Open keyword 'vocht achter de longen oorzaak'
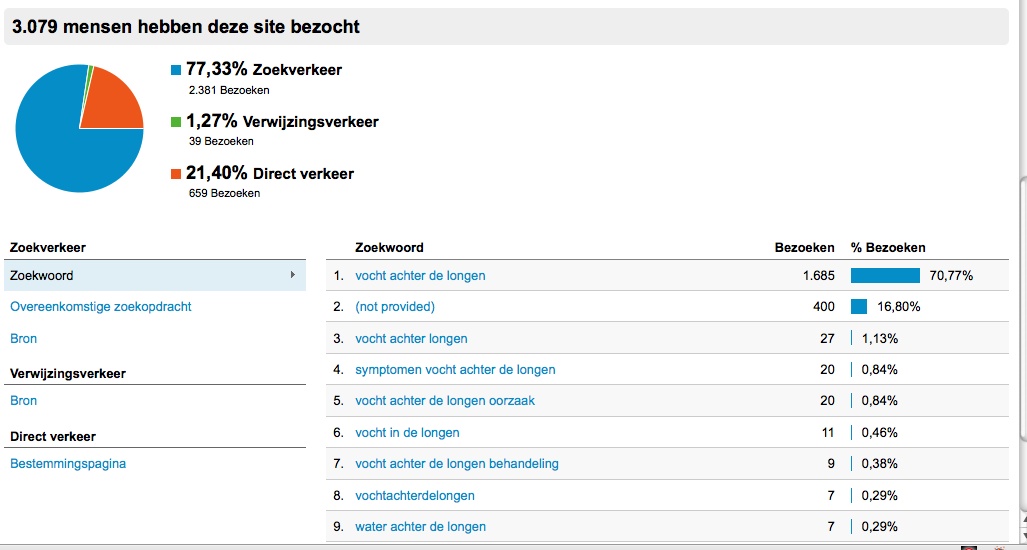 445,401
